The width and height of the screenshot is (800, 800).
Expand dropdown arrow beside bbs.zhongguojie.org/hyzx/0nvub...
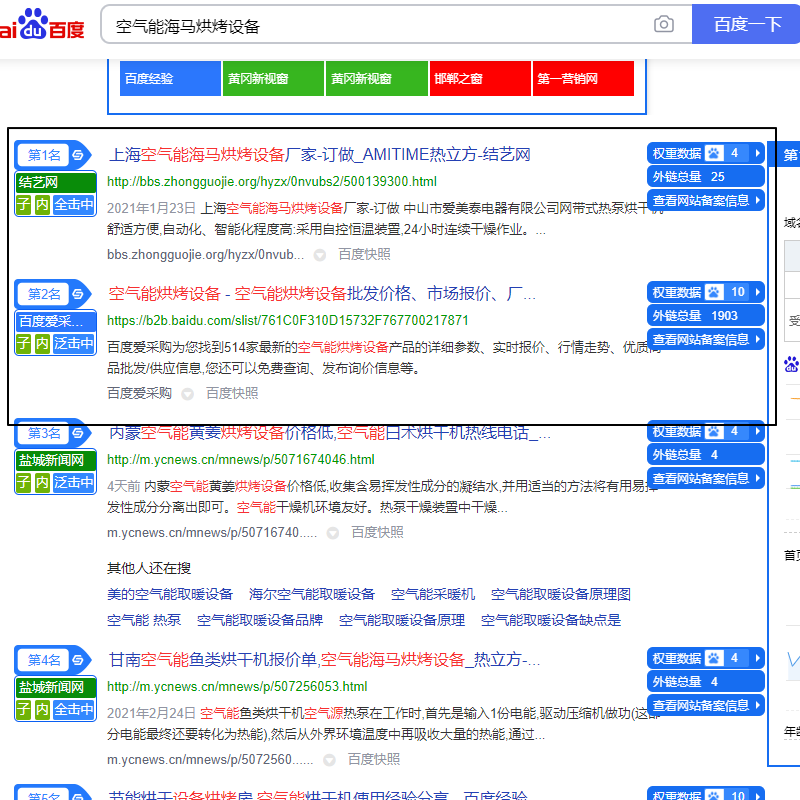320,255
